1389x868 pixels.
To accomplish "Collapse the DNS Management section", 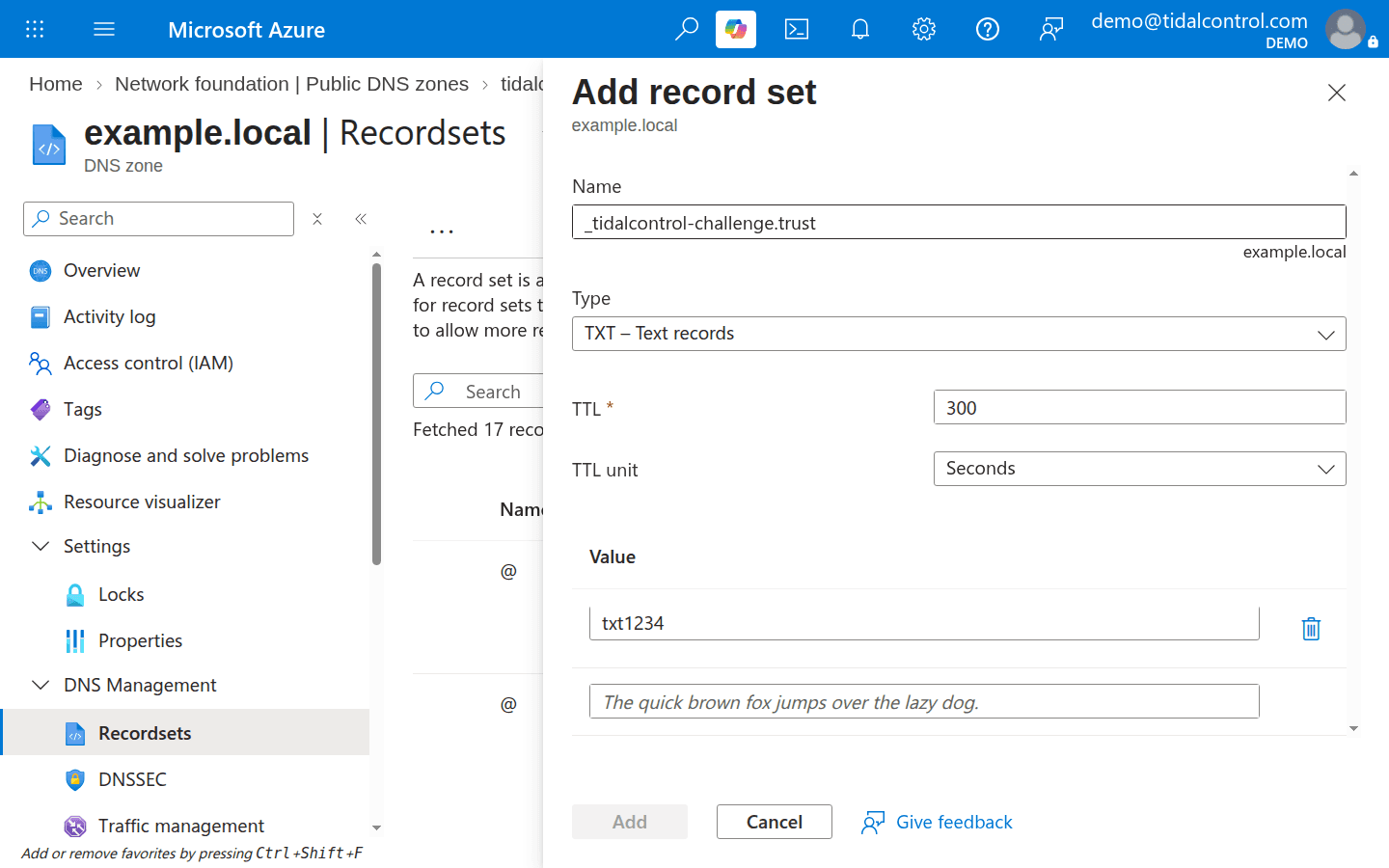I will coord(41,686).
